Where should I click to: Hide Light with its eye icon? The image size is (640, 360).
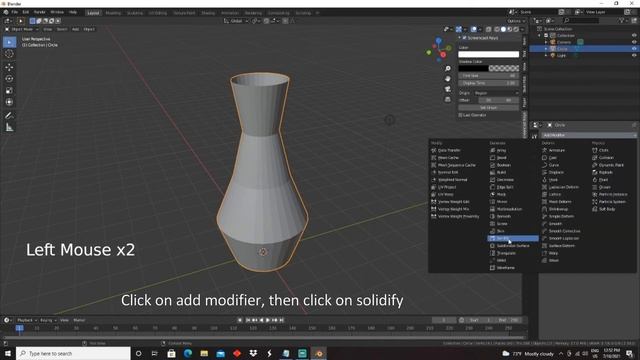(x=634, y=55)
